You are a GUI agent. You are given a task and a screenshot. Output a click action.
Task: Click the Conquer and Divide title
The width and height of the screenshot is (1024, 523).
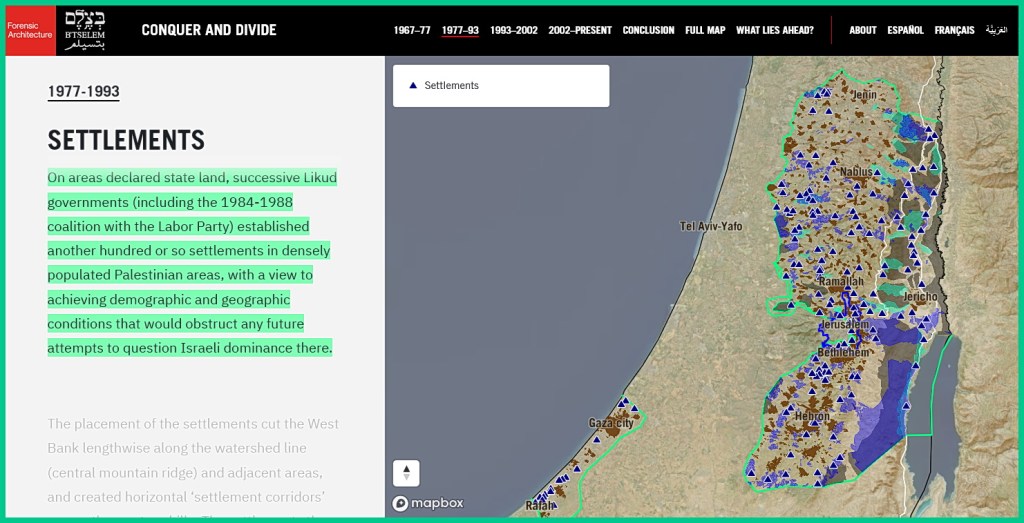(209, 30)
